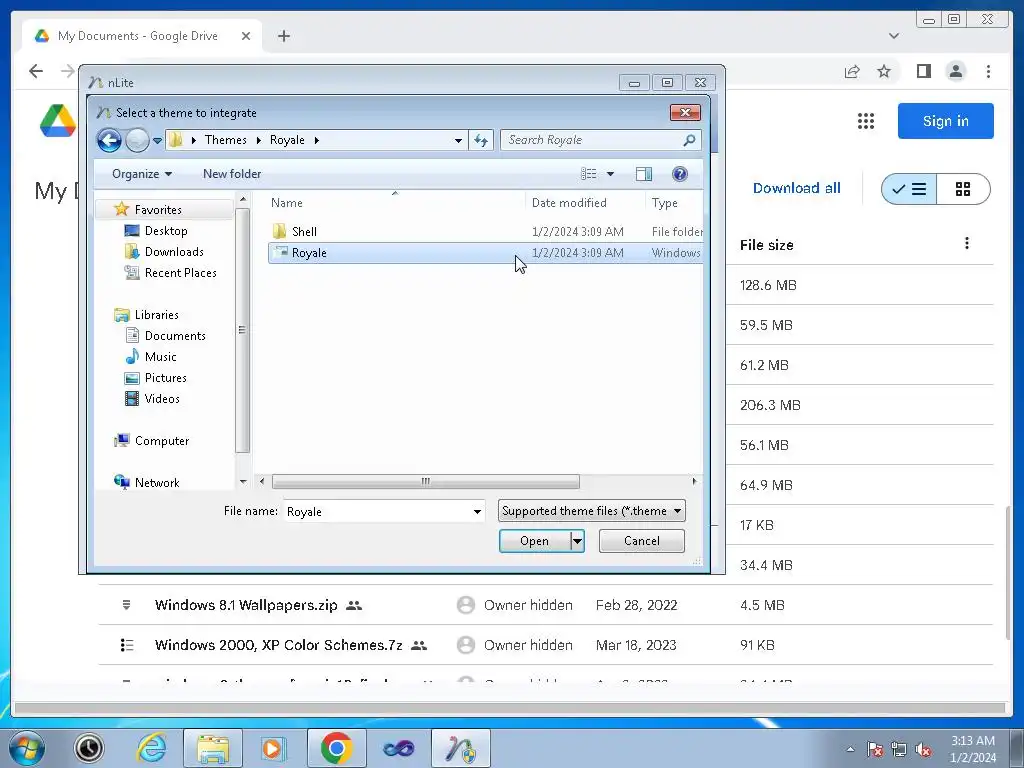
Task: Open Windows 2000, XP Color Schemes.7z
Action: (278, 645)
